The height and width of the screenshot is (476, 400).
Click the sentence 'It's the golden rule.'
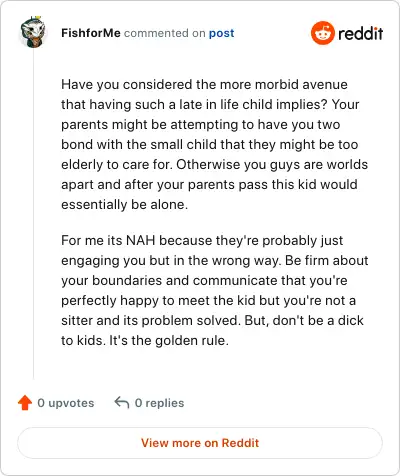point(169,340)
